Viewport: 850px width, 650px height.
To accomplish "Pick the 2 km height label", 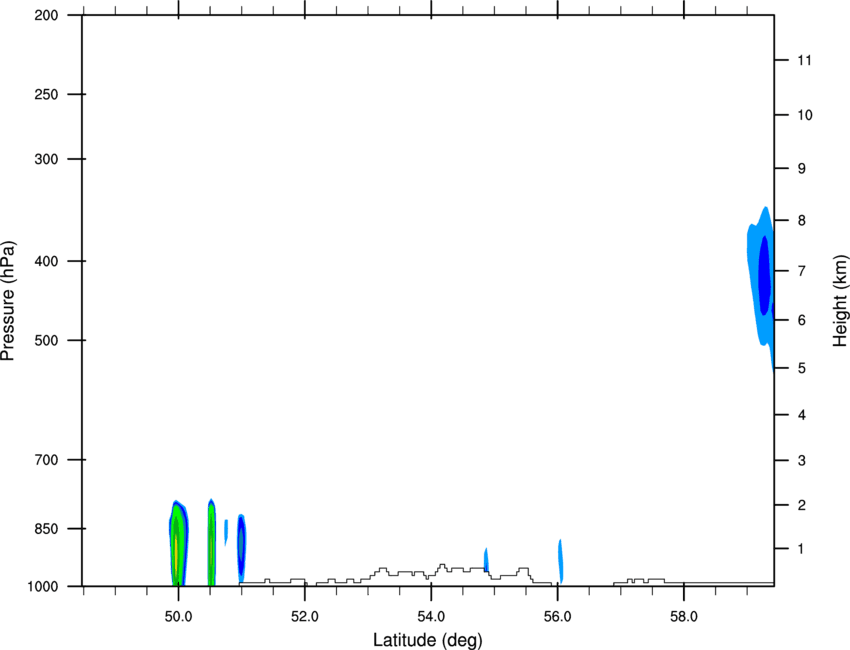I will tap(802, 505).
